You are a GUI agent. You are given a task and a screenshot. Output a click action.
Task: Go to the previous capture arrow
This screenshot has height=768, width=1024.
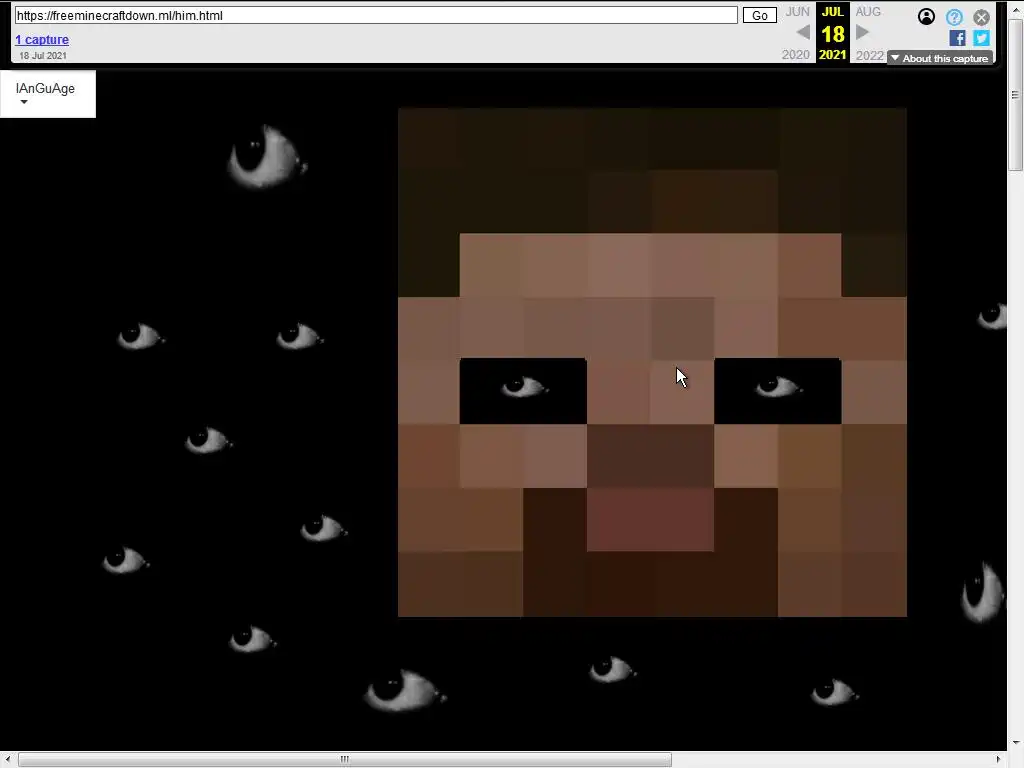pyautogui.click(x=803, y=32)
